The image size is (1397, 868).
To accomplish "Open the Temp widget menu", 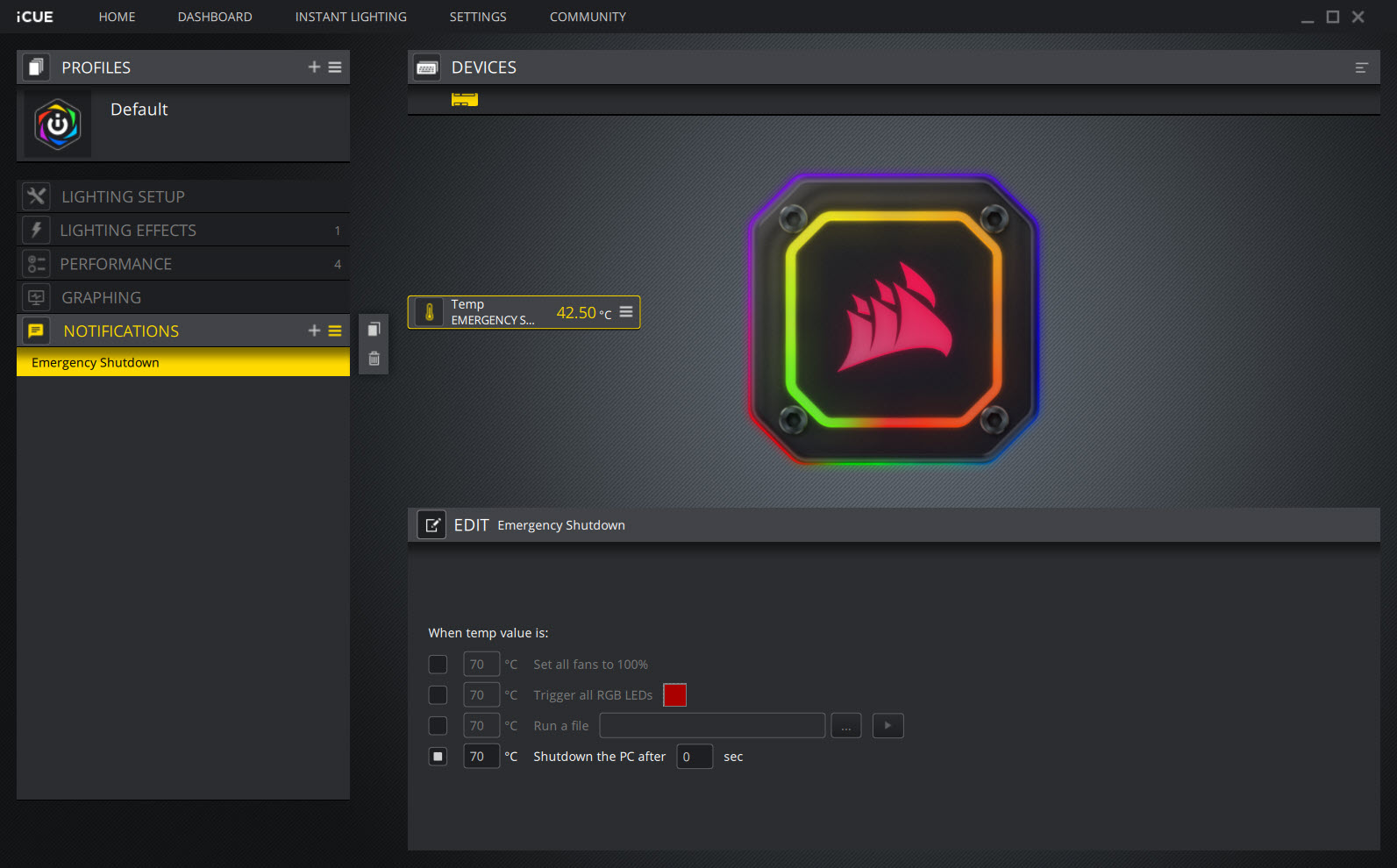I will 626,311.
